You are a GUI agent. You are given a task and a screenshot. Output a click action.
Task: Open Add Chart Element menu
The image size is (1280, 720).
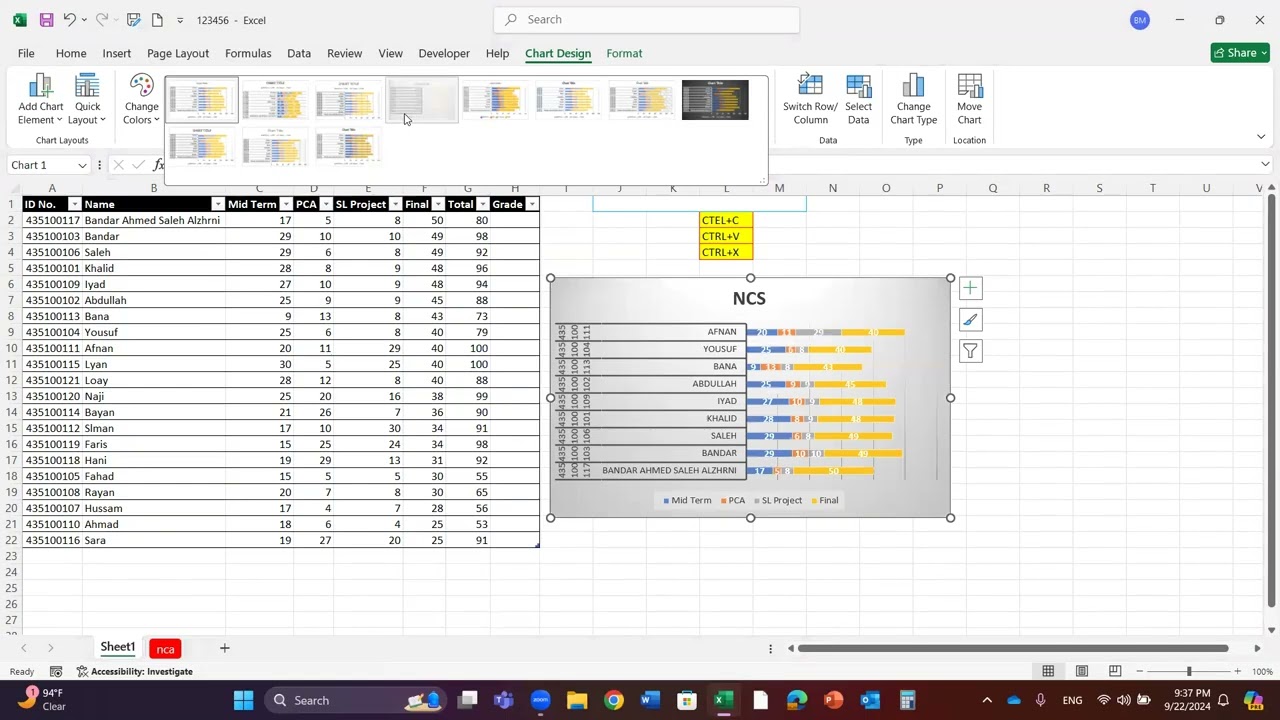[40, 100]
